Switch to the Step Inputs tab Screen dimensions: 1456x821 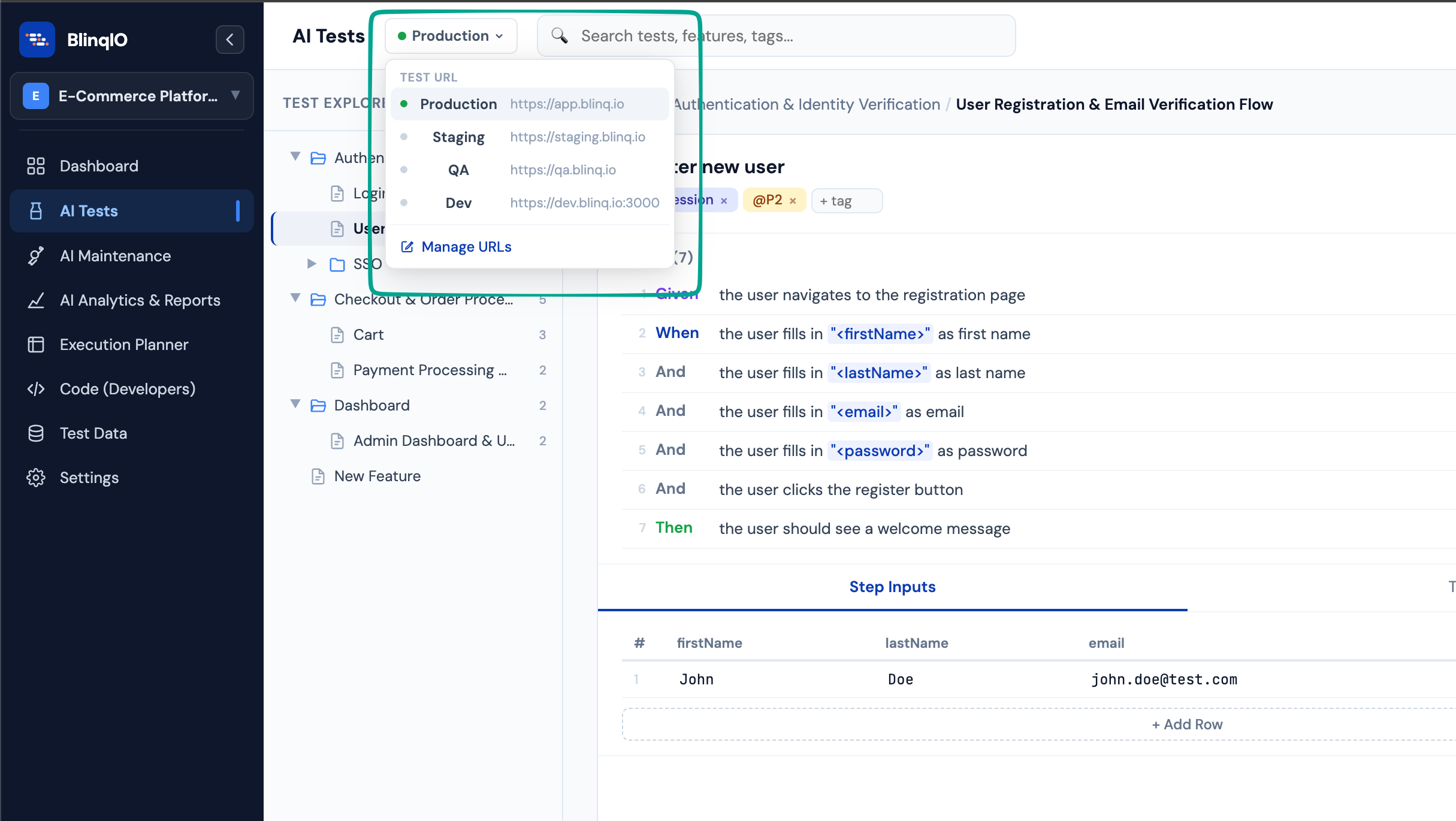(x=892, y=587)
